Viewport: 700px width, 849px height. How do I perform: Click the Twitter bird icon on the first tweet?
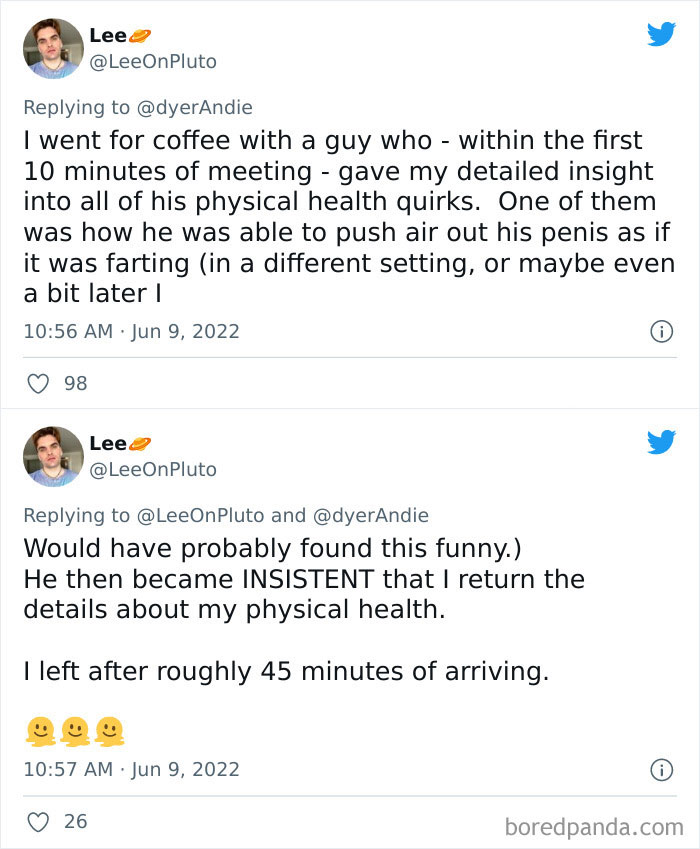[x=661, y=32]
